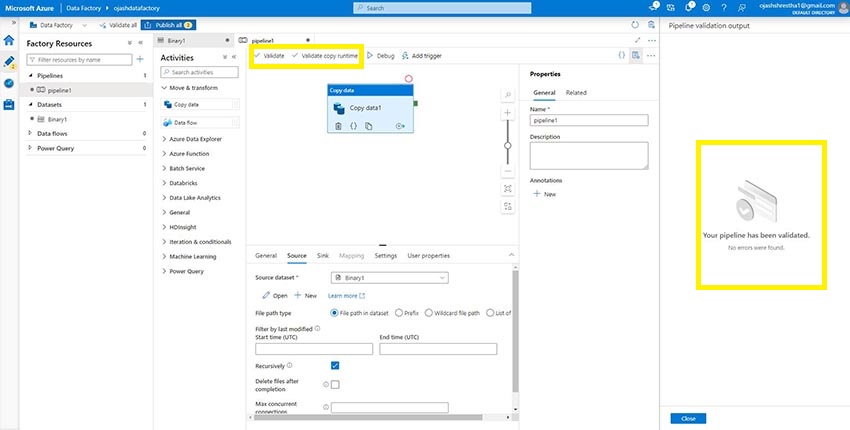Open the feedback icon in header

[742, 8]
